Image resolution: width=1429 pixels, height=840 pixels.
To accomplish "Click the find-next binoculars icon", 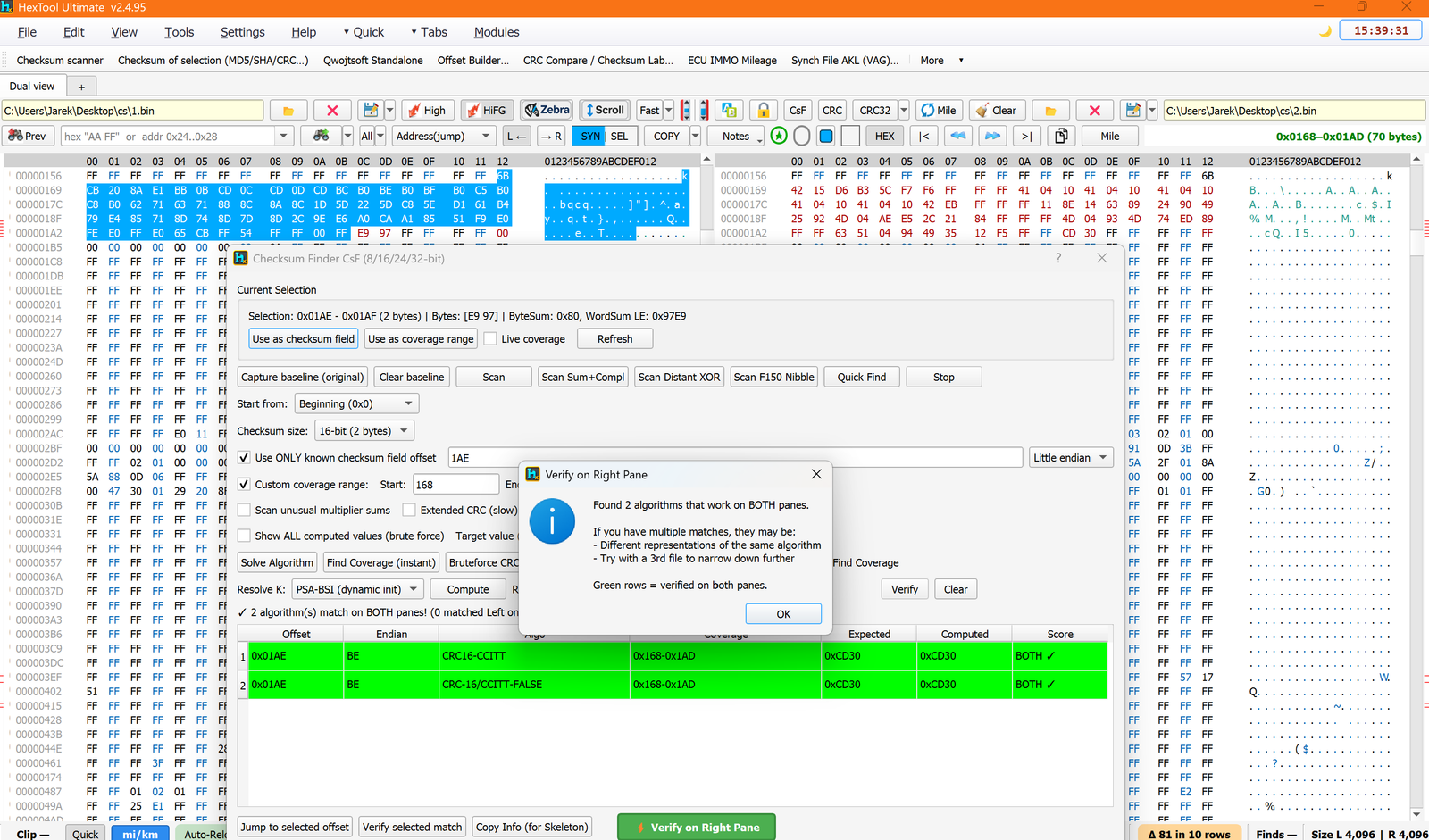I will (x=321, y=136).
